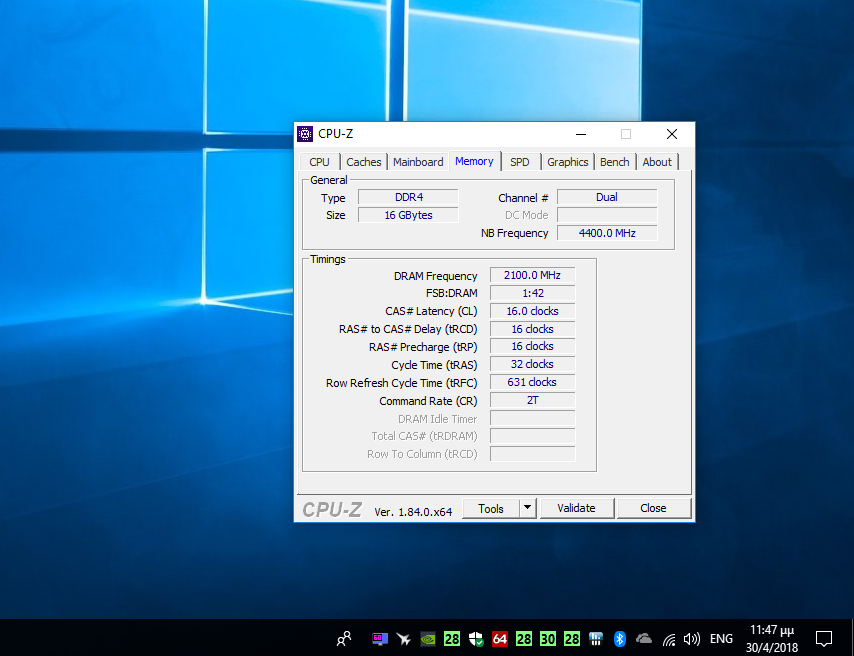Click the General group label
The width and height of the screenshot is (854, 656).
(x=328, y=180)
